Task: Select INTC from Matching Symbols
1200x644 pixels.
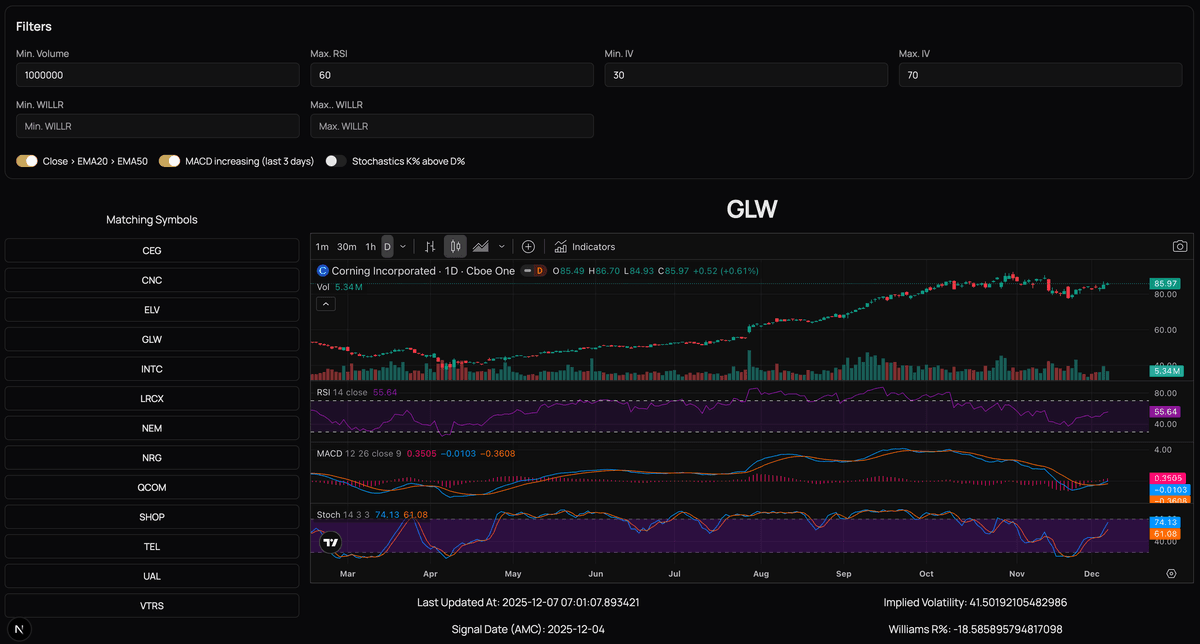Action: pyautogui.click(x=152, y=369)
